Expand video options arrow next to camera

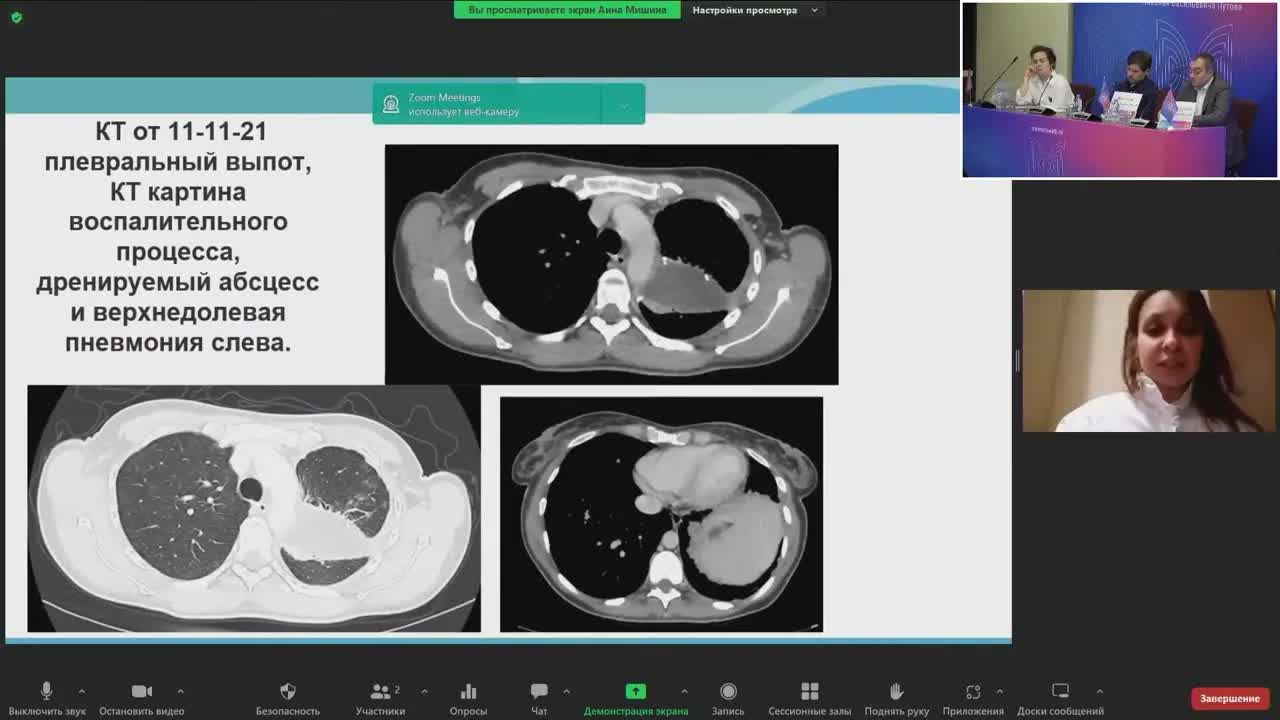[180, 691]
